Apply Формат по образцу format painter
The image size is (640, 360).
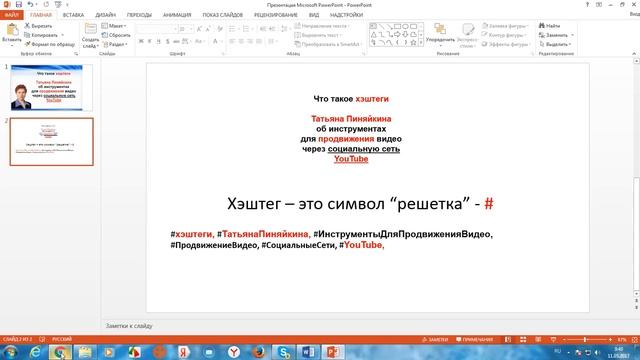[49, 44]
